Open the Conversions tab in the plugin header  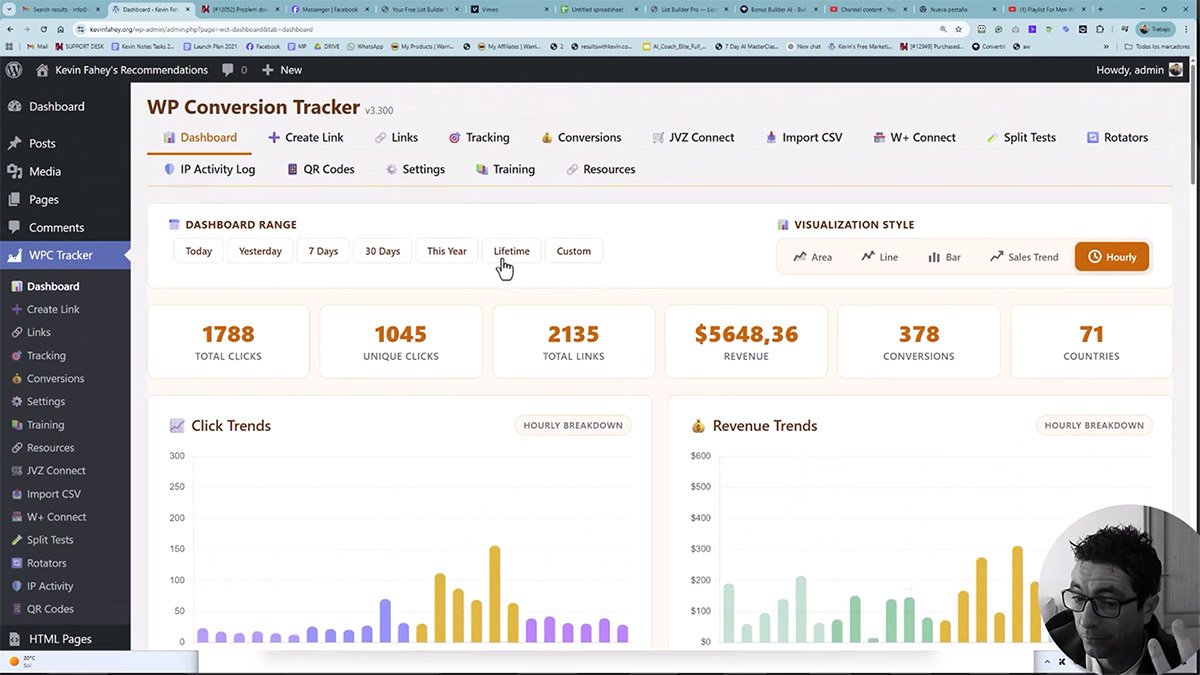click(581, 138)
